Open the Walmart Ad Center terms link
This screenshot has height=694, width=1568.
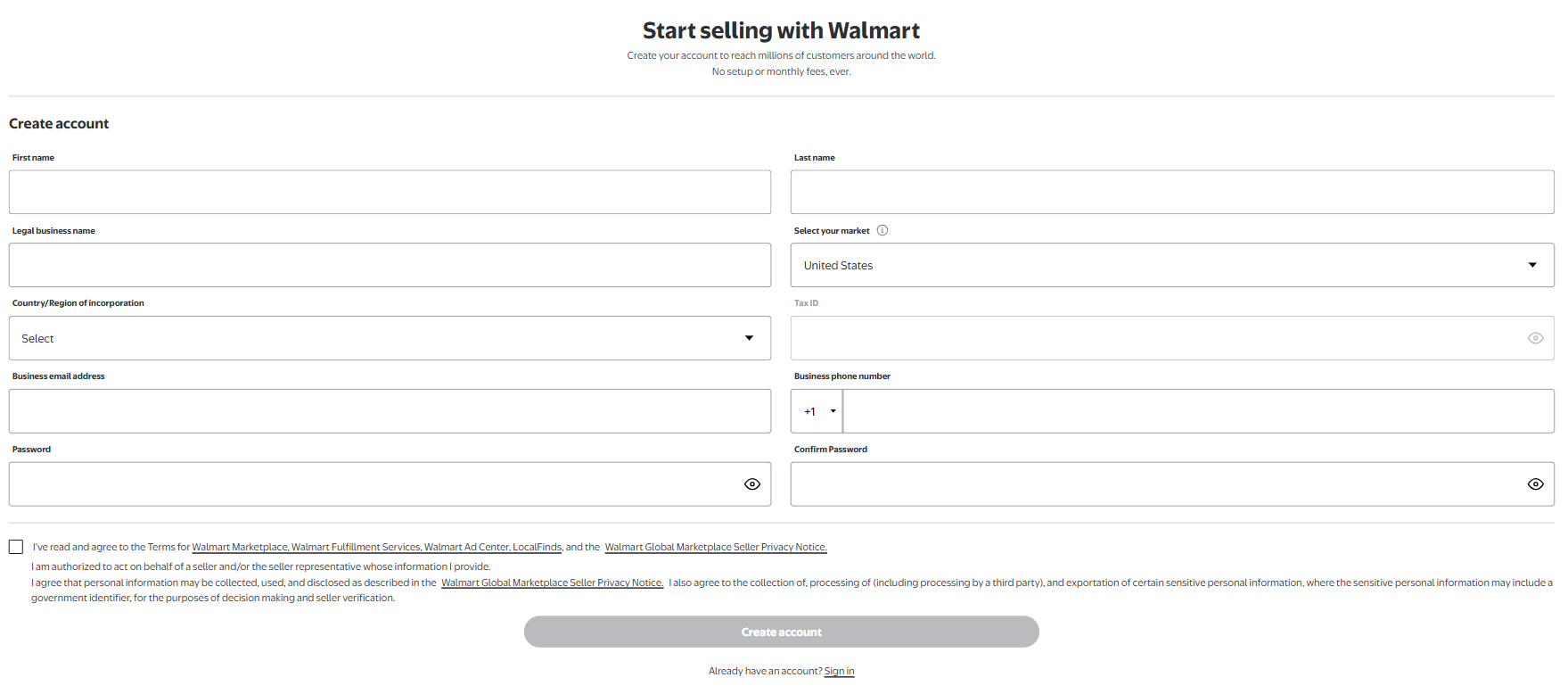coord(467,547)
